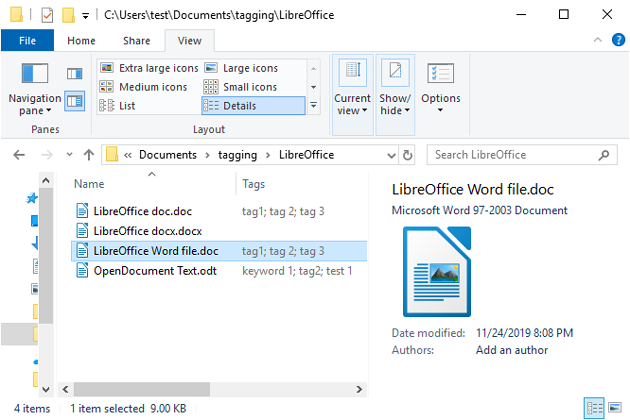
Task: Select Large icons layout
Action: pyautogui.click(x=241, y=68)
